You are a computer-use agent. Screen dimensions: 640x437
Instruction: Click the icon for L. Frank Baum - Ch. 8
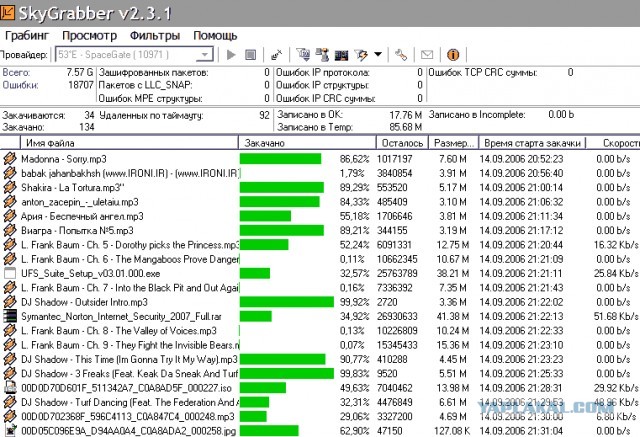tap(10, 331)
